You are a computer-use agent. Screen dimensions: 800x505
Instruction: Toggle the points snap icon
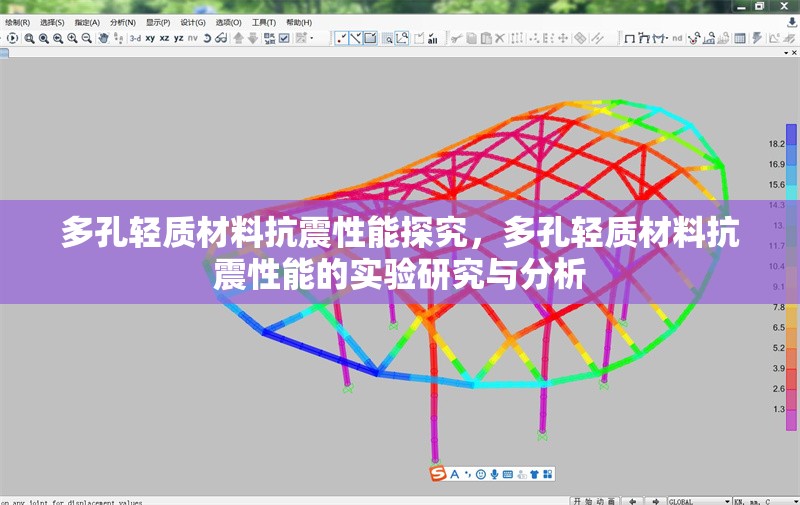tap(341, 38)
